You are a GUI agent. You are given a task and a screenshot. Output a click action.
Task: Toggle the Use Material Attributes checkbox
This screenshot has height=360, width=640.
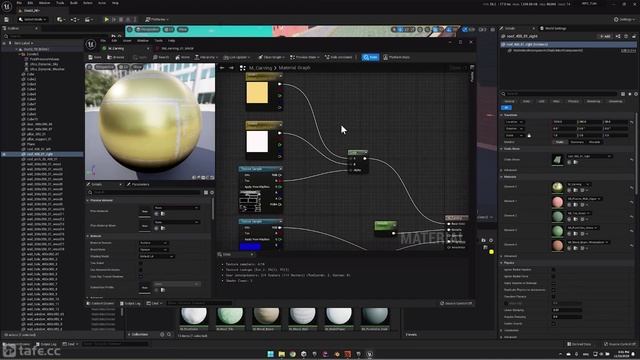[141, 270]
